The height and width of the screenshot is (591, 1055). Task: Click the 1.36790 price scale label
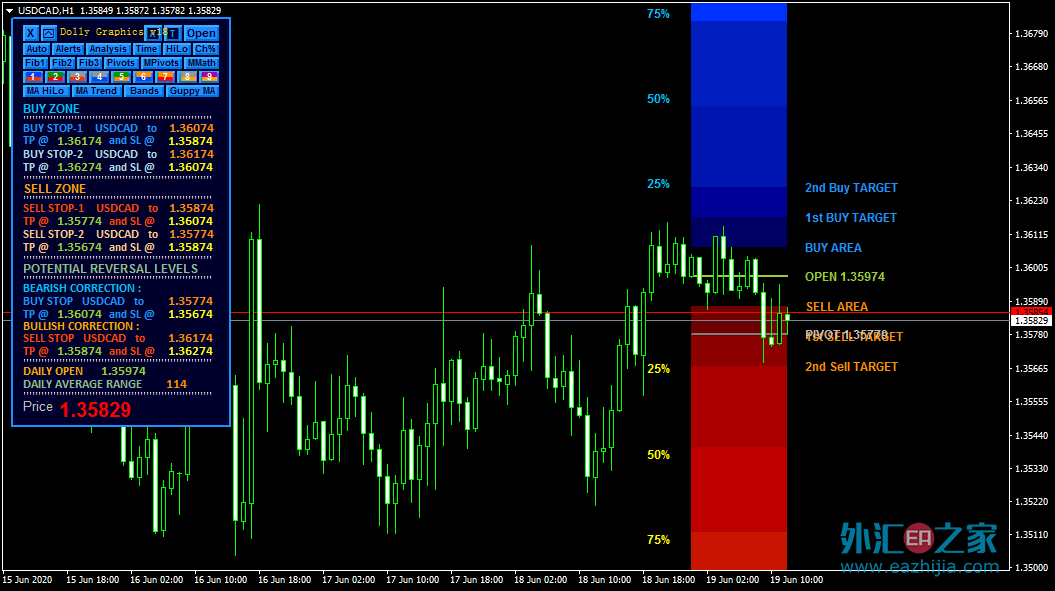[x=1031, y=34]
